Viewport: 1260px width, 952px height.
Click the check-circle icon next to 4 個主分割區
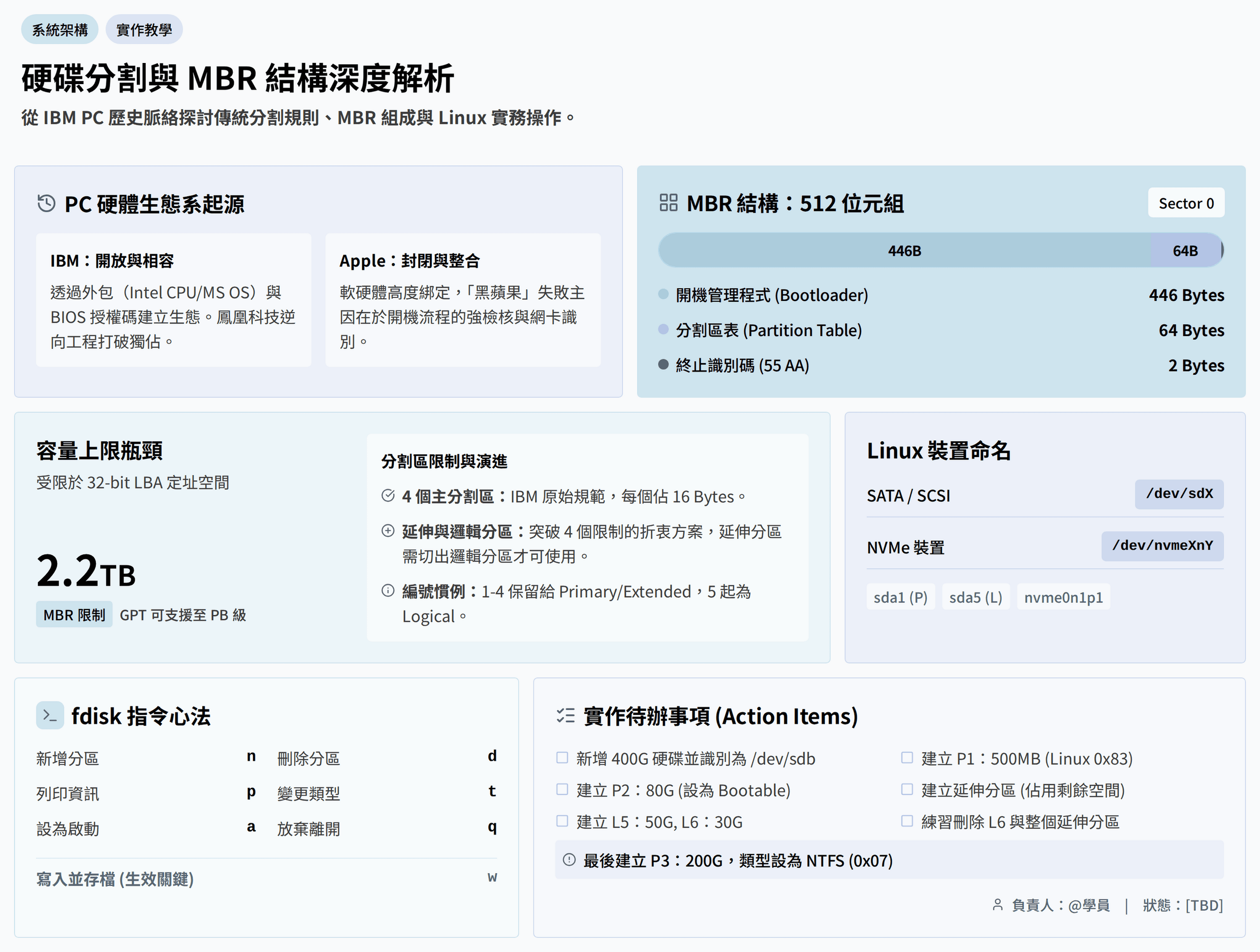click(x=388, y=496)
